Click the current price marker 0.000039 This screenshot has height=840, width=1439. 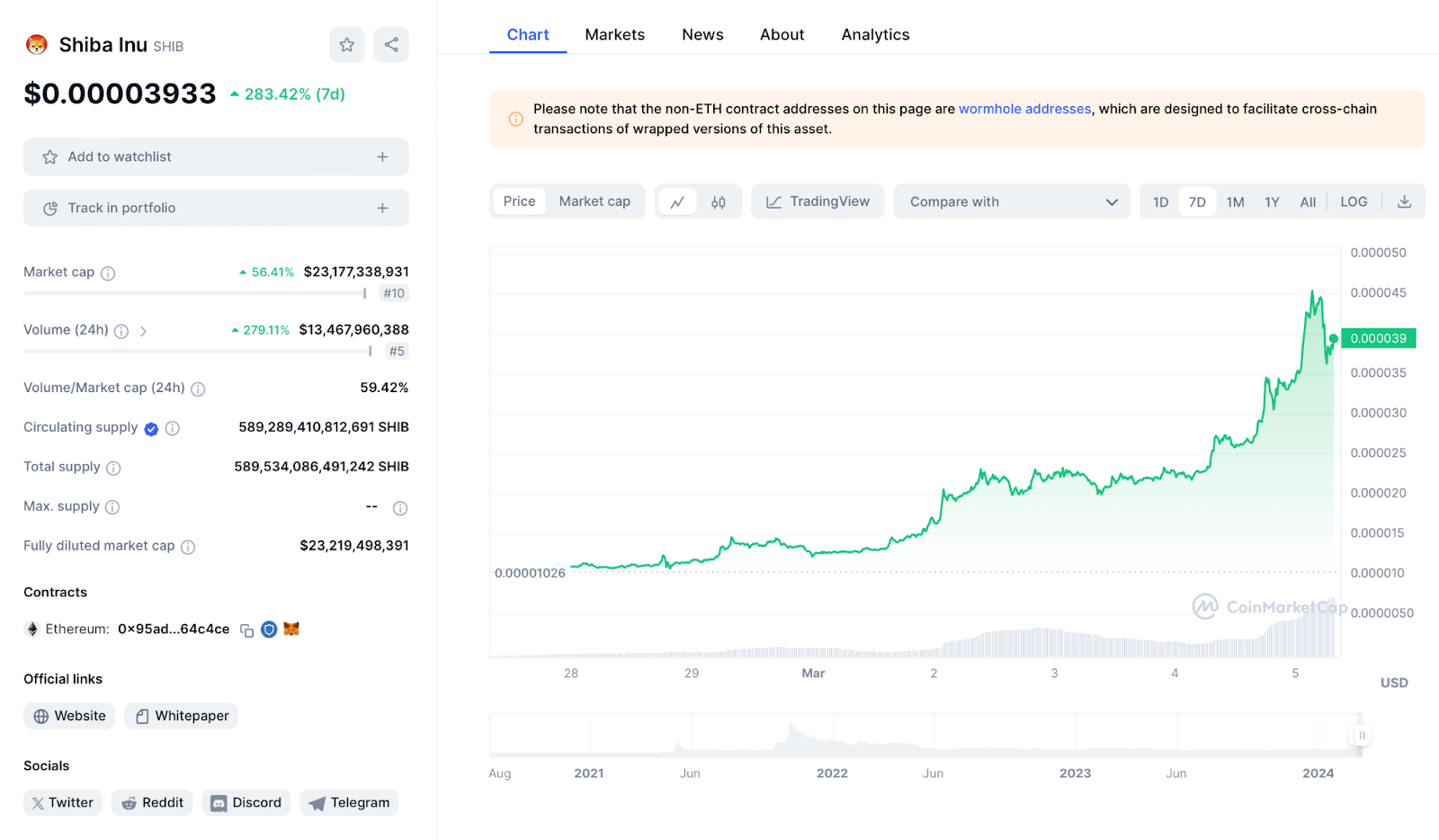1378,338
